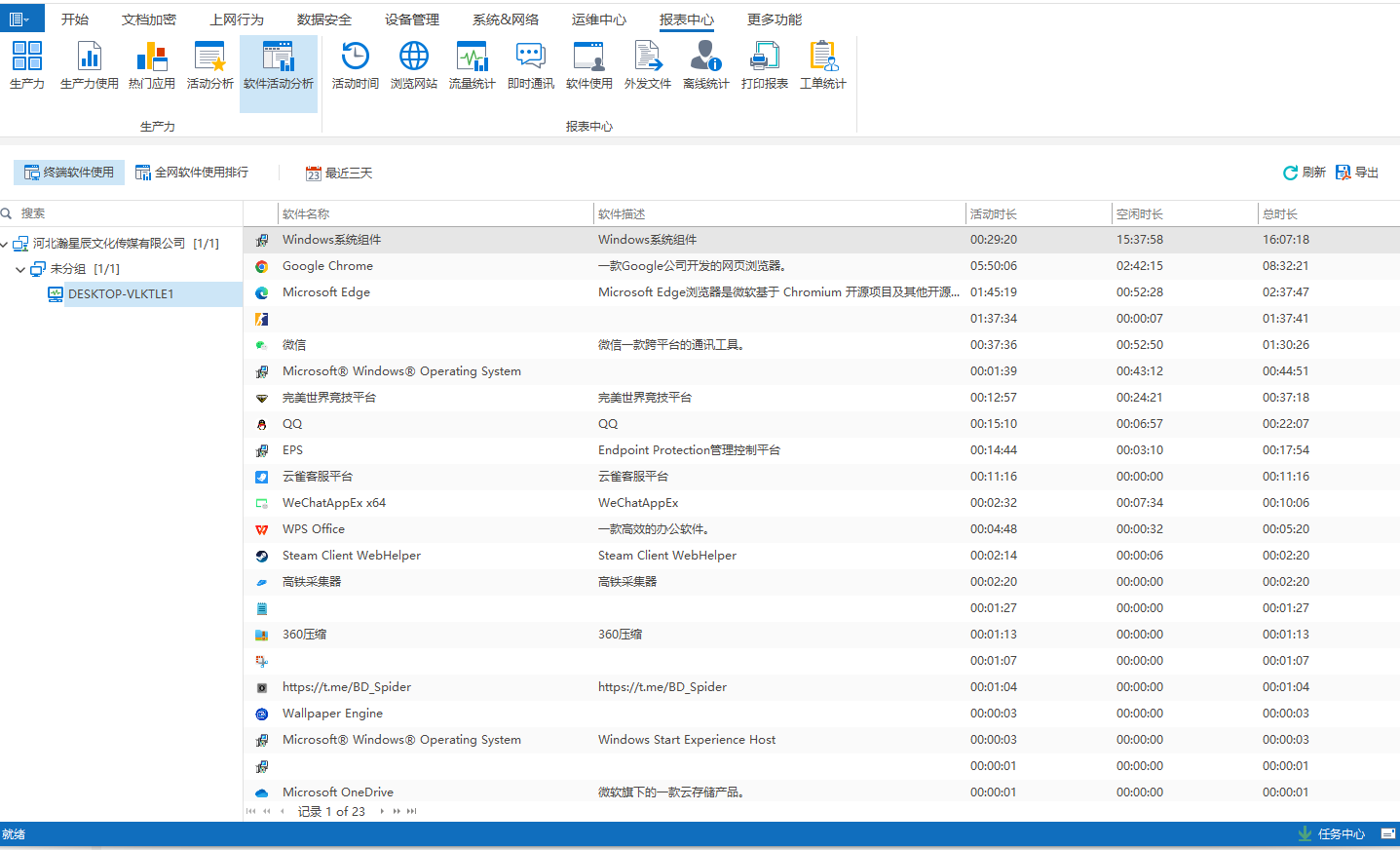Viewport: 1400px width, 850px height.
Task: Switch to the 数据安全 ribbon tab
Action: tap(324, 19)
